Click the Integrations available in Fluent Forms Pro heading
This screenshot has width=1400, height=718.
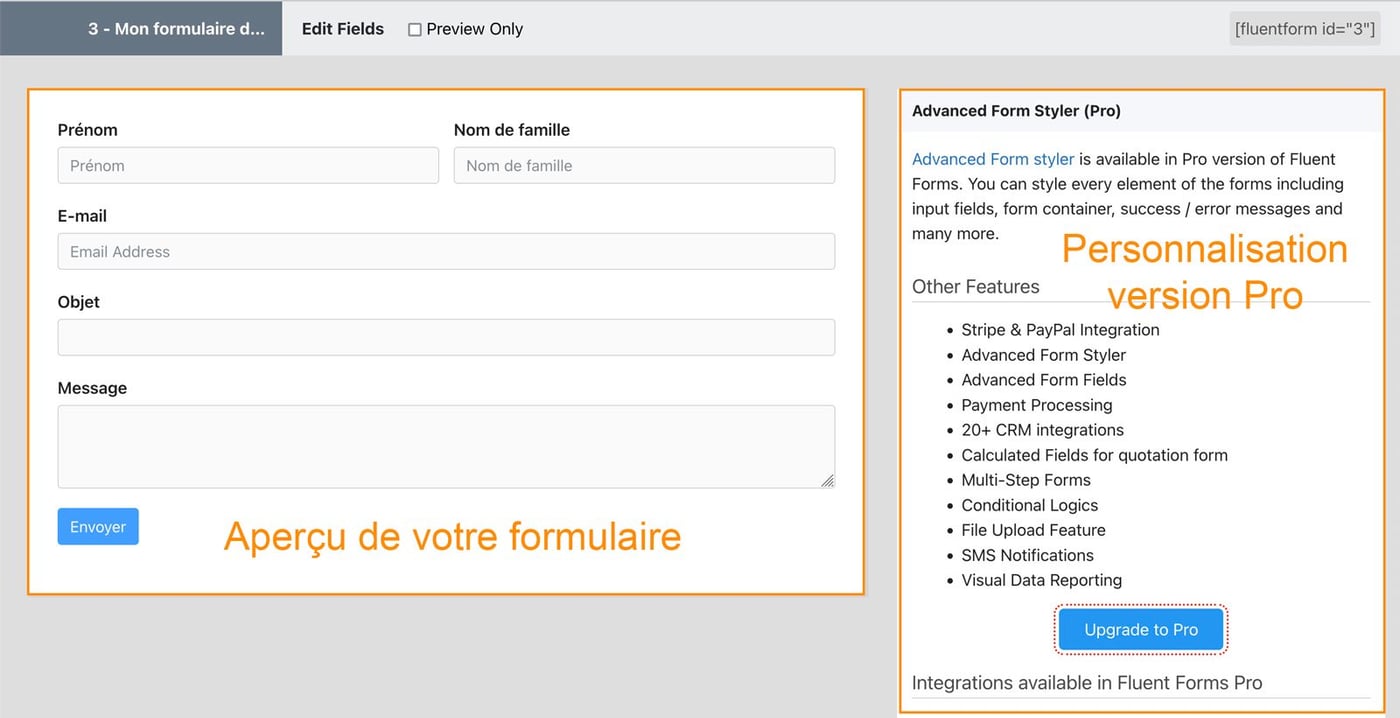coord(1087,683)
